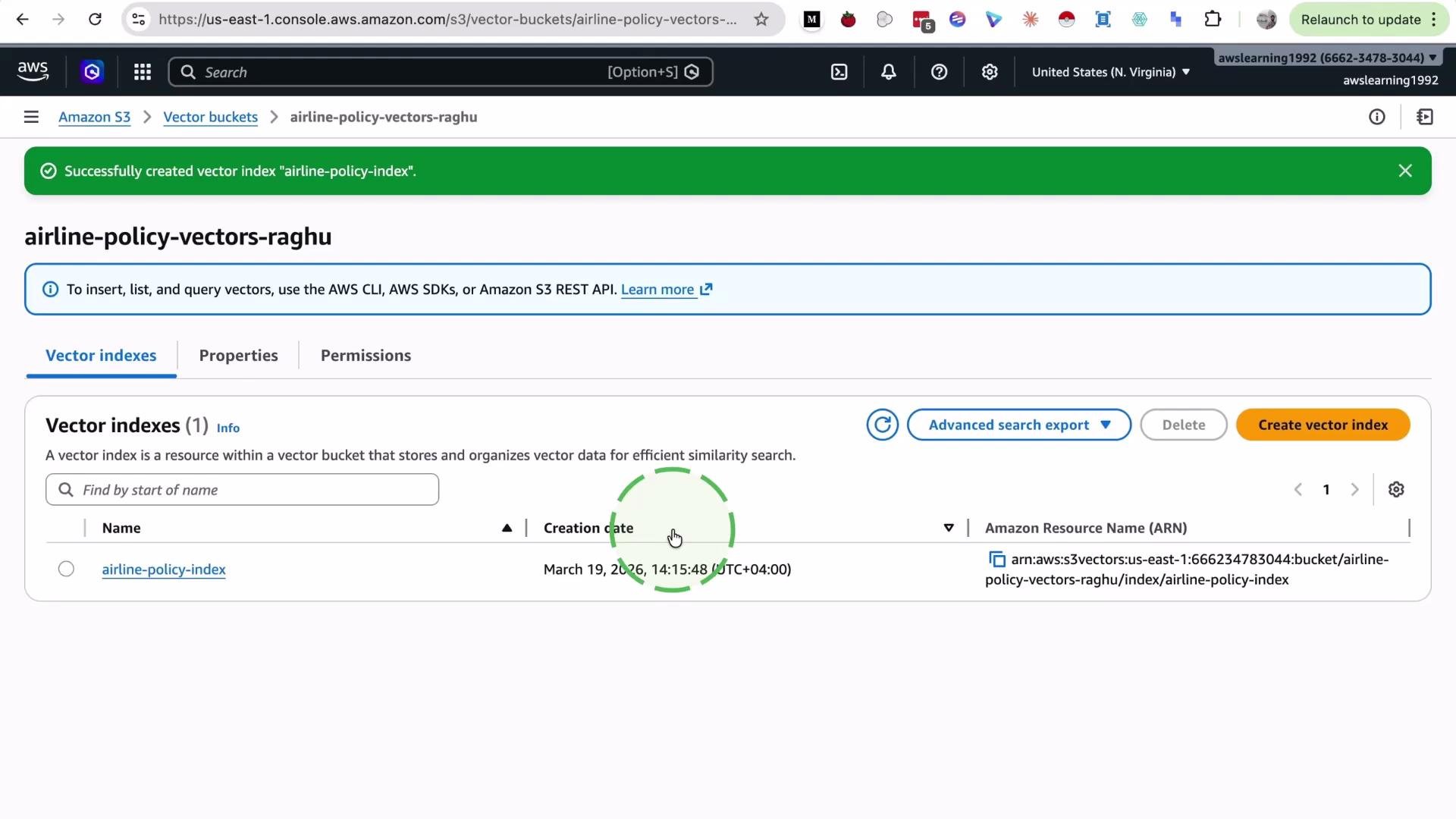The width and height of the screenshot is (1456, 819).
Task: Open the notifications bell
Action: (x=889, y=72)
